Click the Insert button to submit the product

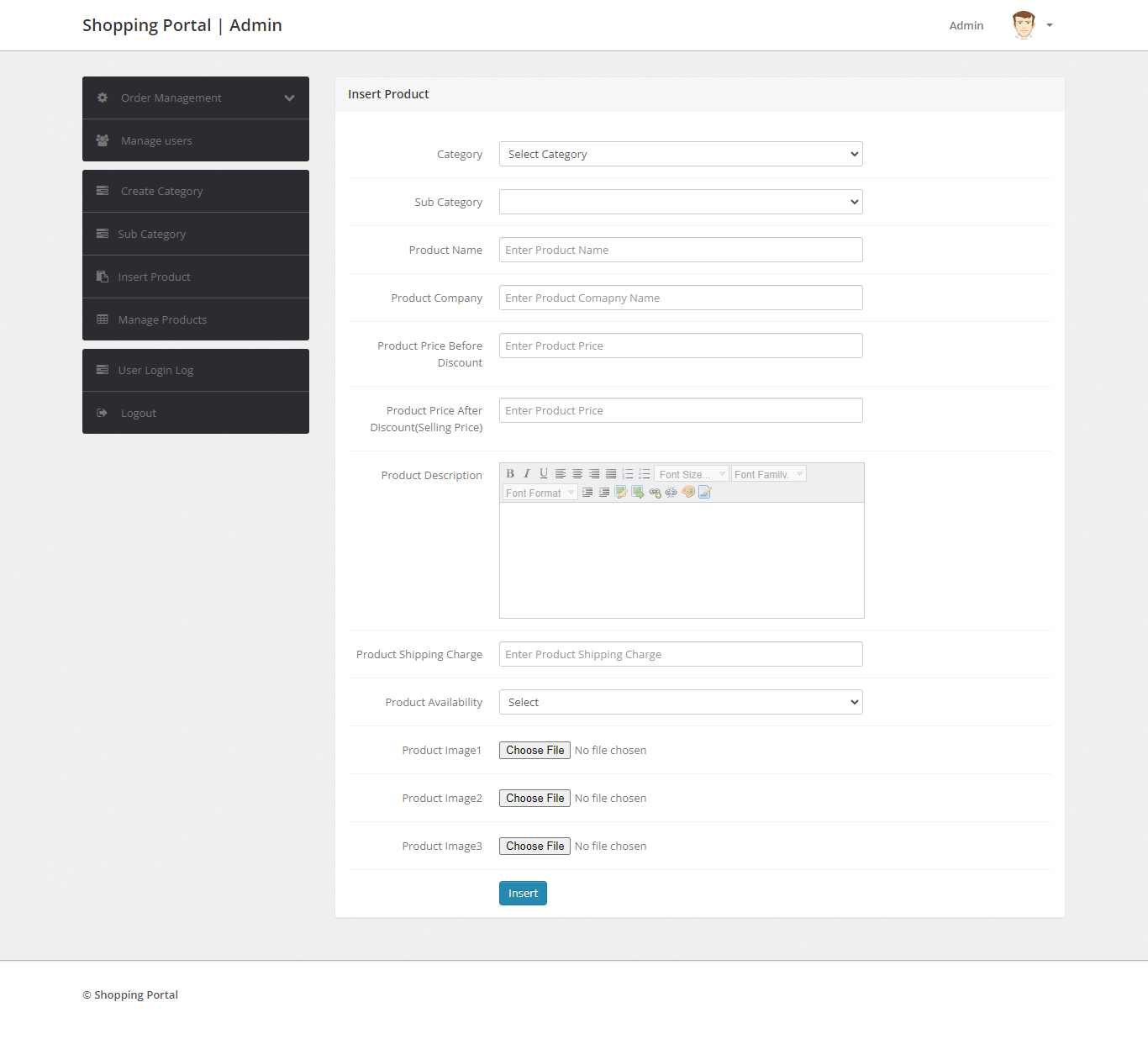[522, 893]
